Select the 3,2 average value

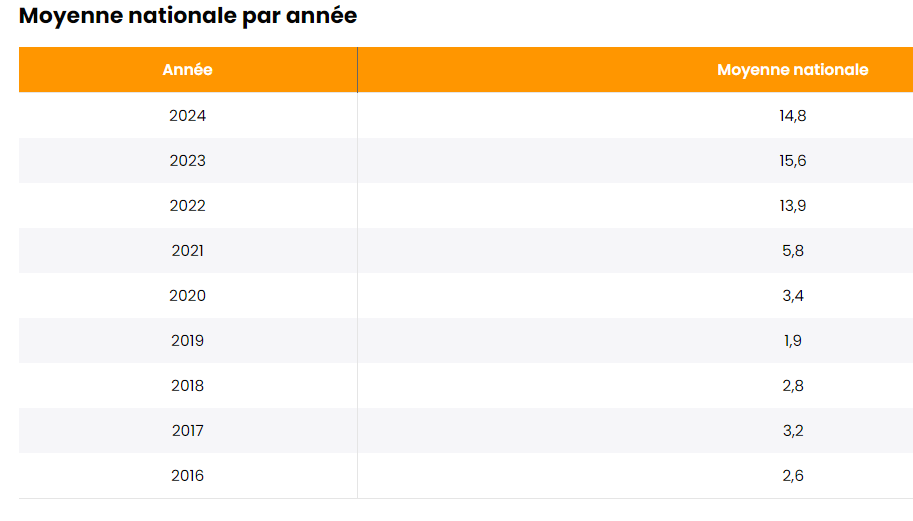pos(792,431)
